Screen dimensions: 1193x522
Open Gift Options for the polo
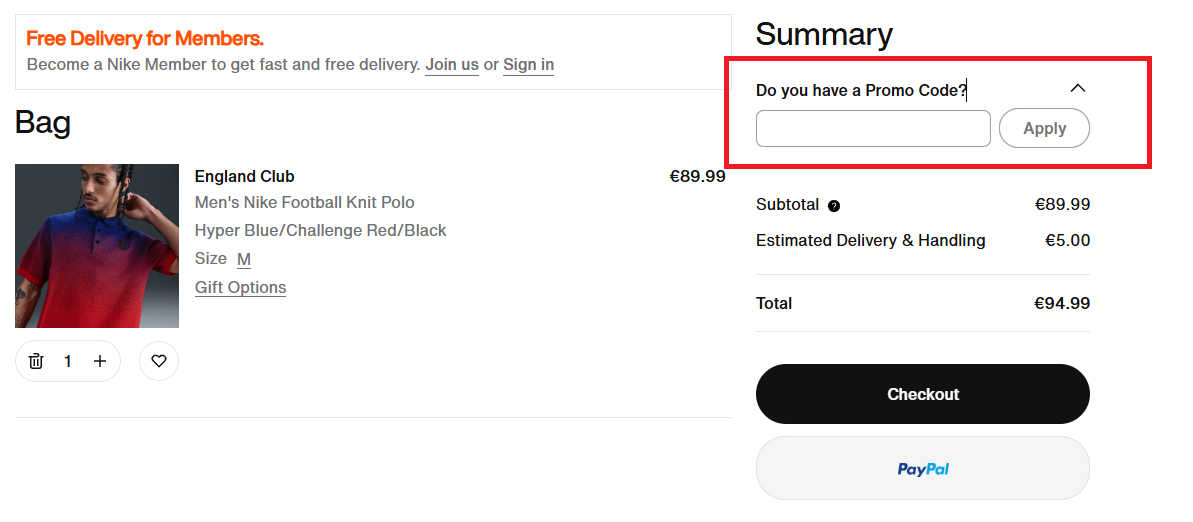pyautogui.click(x=240, y=288)
